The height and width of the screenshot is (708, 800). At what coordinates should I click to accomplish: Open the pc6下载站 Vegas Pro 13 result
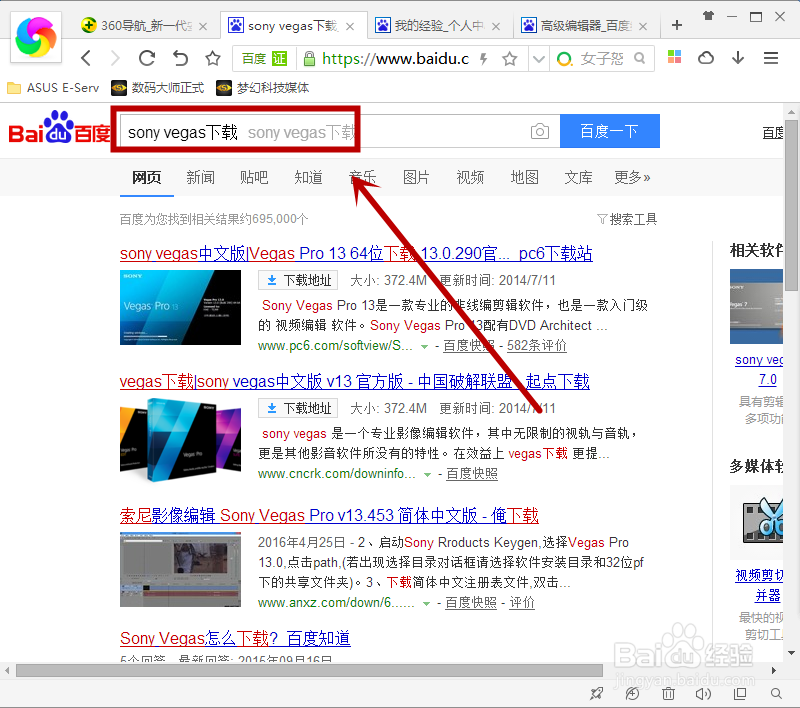[x=356, y=254]
